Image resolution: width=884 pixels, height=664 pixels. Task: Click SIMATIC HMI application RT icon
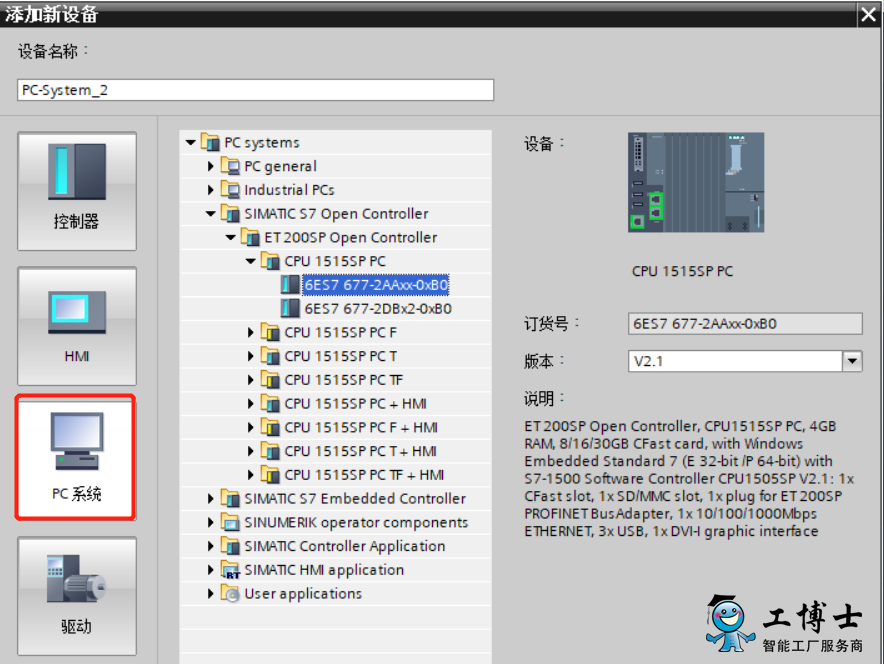pos(230,569)
